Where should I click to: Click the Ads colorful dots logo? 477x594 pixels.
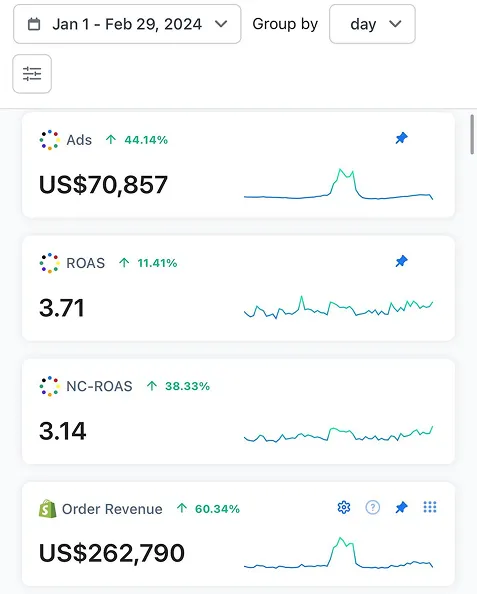pos(50,140)
